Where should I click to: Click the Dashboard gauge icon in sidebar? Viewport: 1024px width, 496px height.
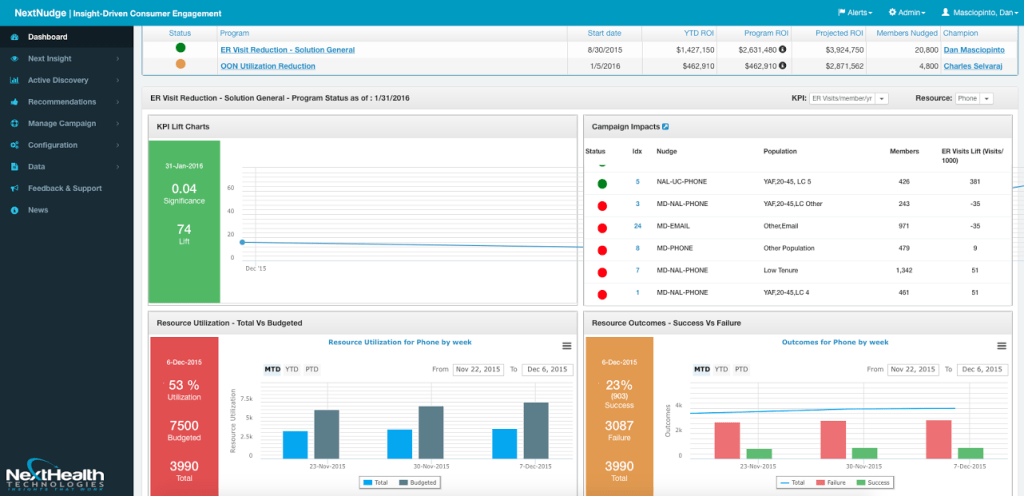tap(14, 37)
